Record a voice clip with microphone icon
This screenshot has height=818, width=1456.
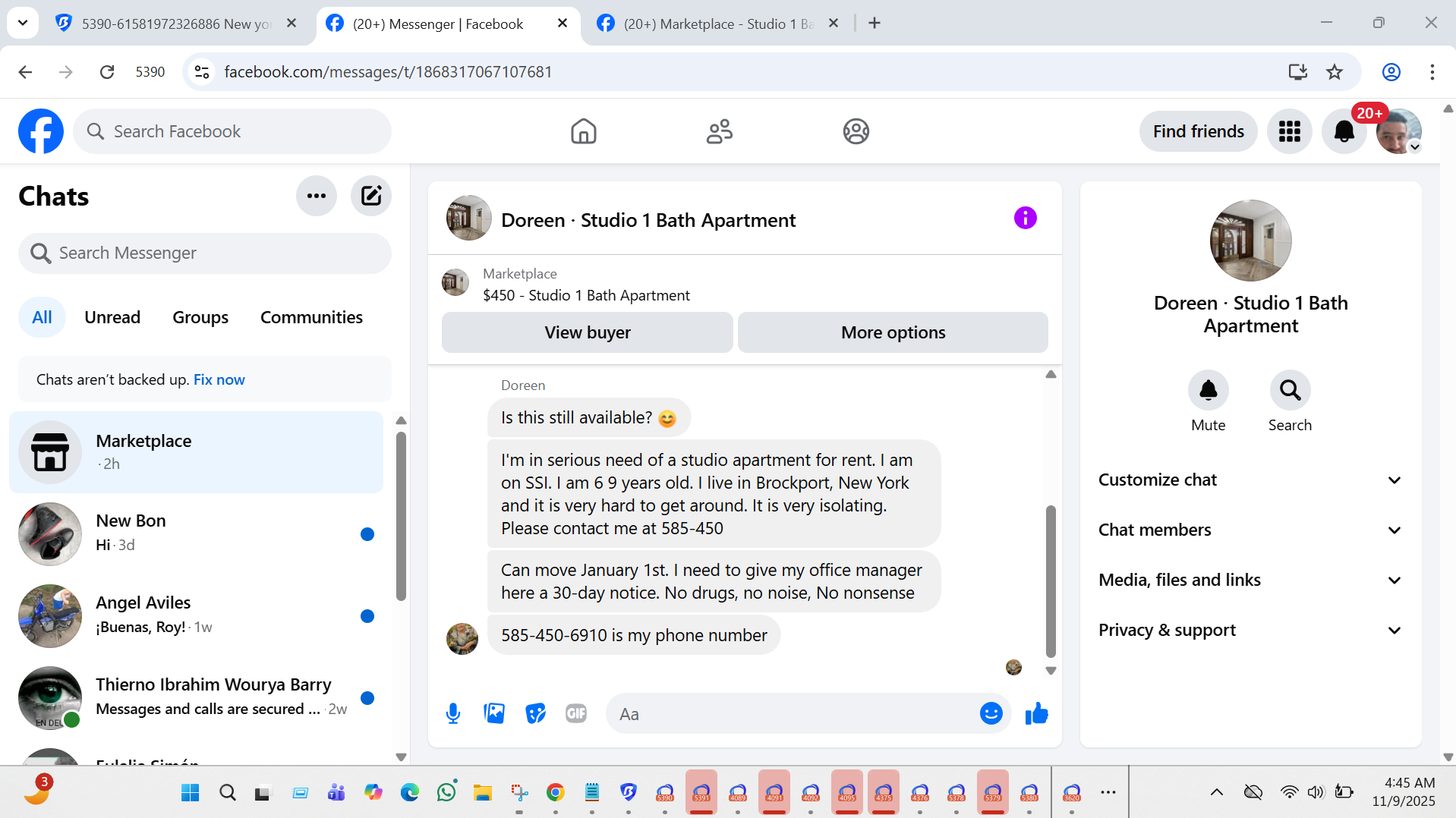coord(453,713)
